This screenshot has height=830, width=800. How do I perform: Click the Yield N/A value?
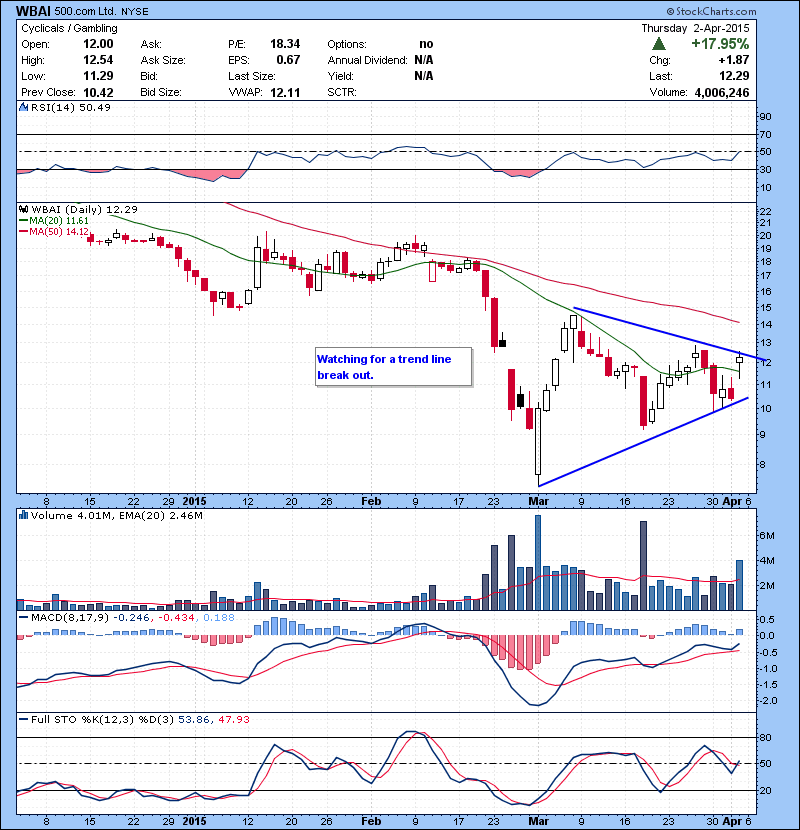424,76
